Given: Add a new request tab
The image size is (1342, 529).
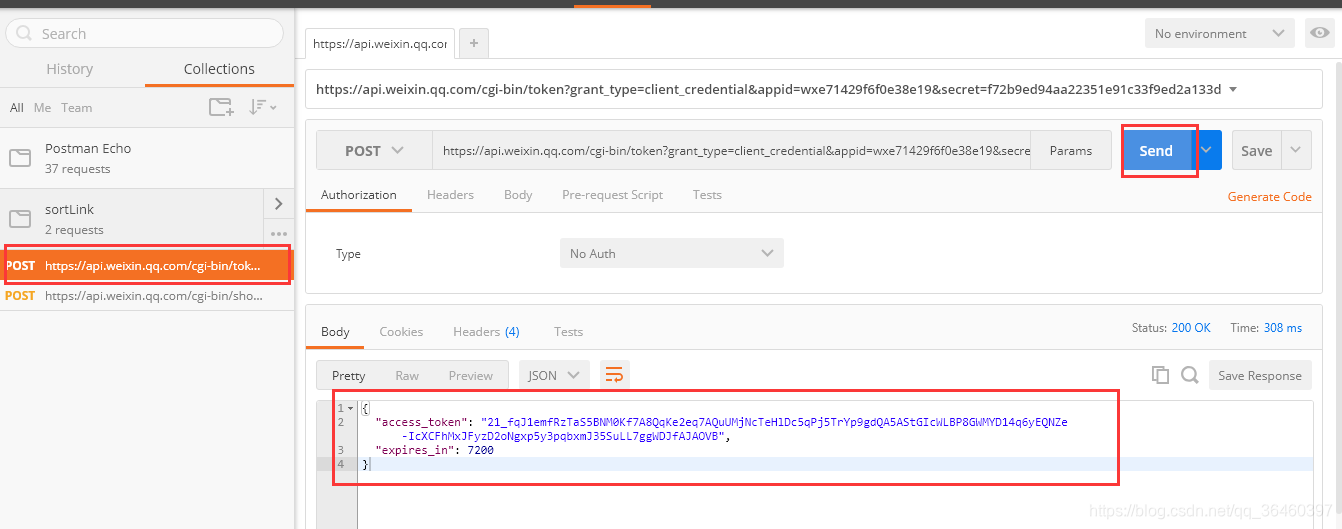Looking at the screenshot, I should [x=473, y=43].
